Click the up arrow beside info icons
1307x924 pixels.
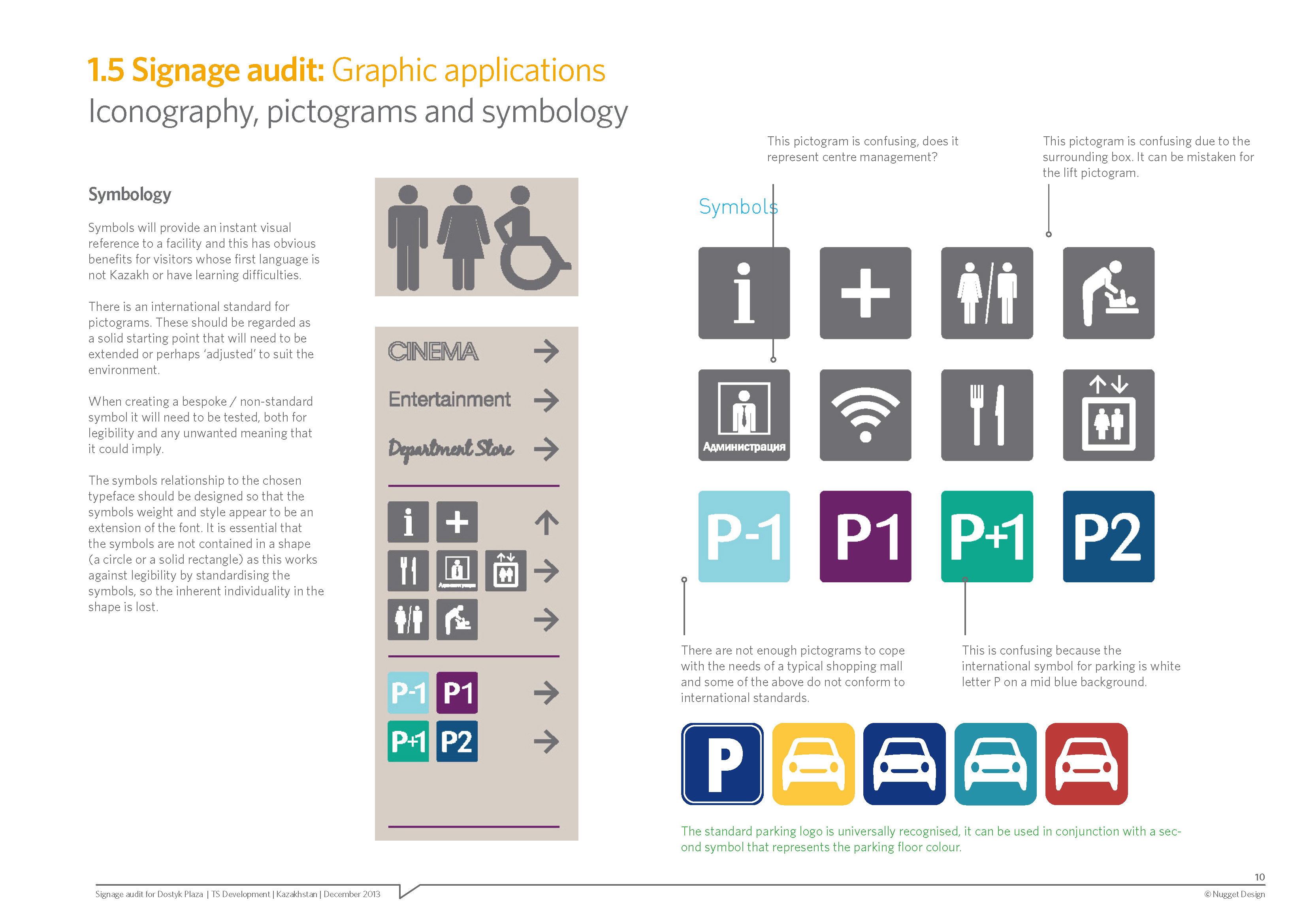coord(546,522)
